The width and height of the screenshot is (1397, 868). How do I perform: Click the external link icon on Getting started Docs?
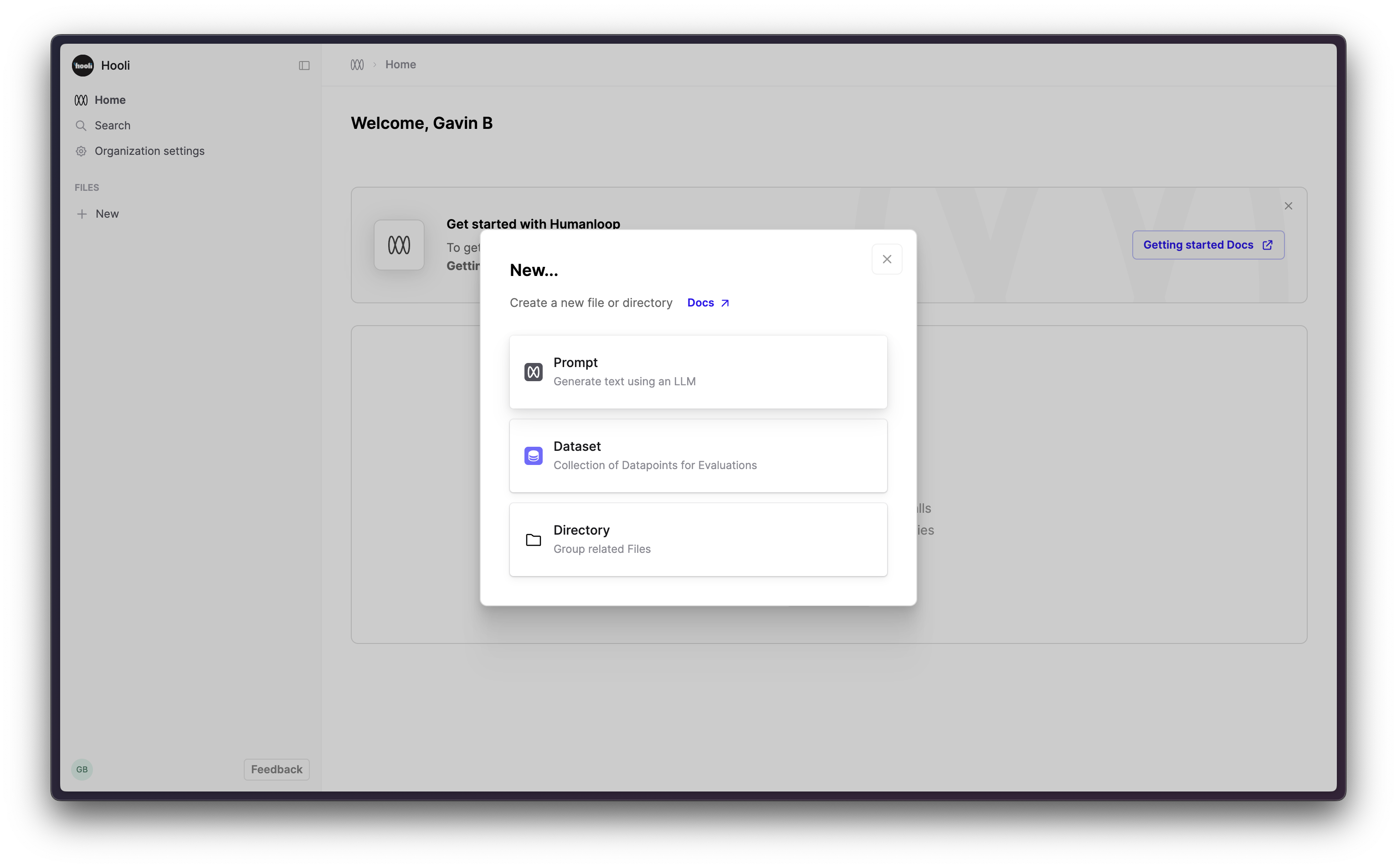1267,245
